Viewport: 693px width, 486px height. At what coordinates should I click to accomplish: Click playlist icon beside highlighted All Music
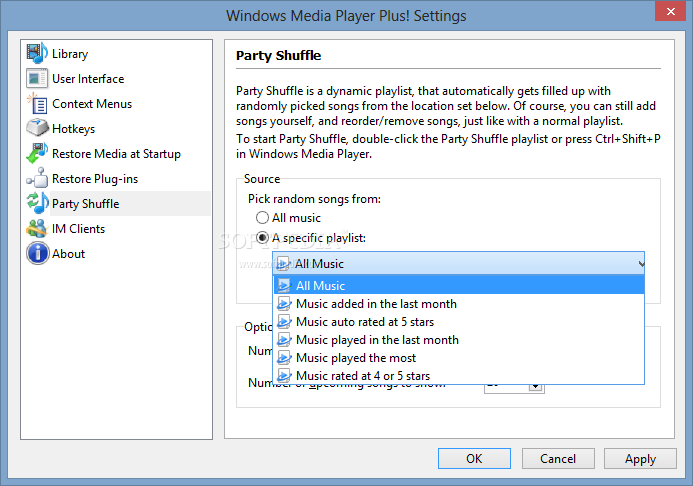coord(284,285)
